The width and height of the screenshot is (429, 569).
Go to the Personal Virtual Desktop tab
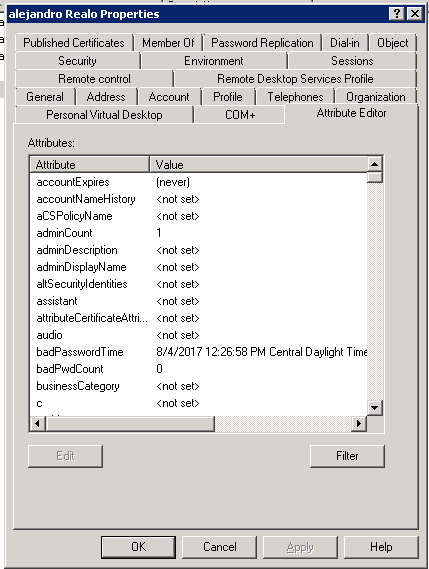[x=104, y=115]
